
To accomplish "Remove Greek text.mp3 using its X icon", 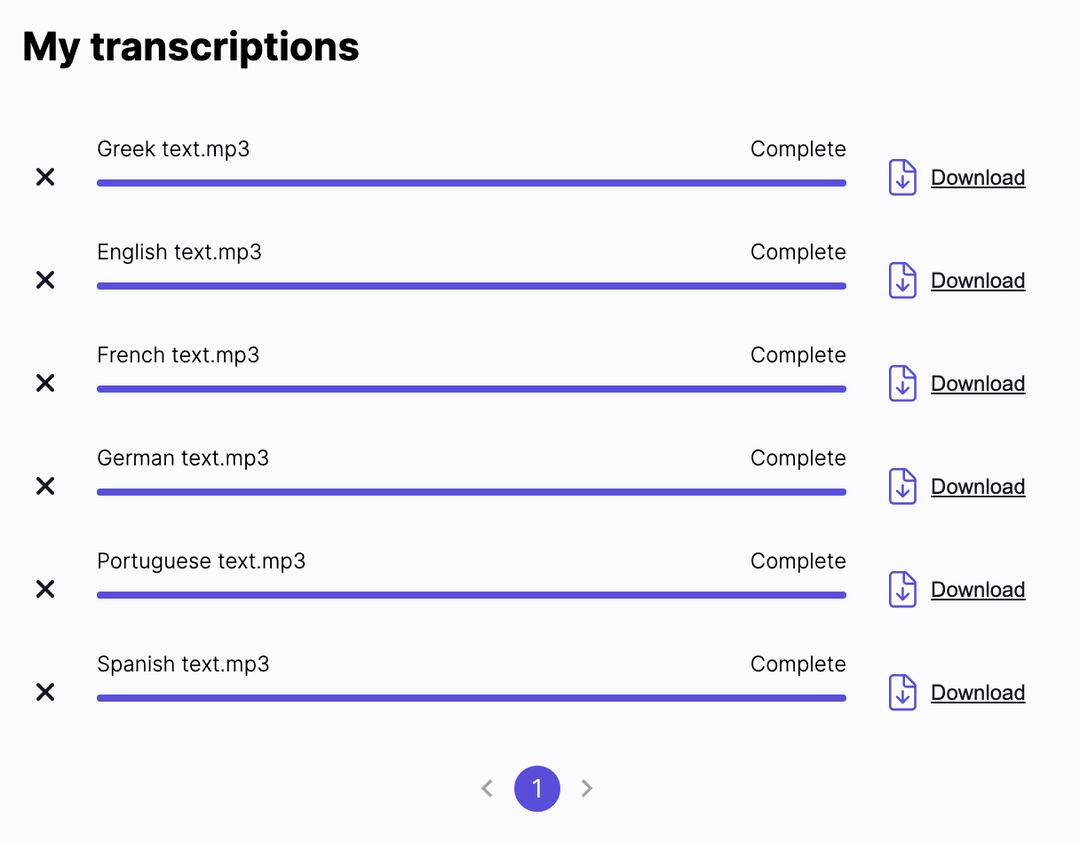I will pyautogui.click(x=45, y=177).
